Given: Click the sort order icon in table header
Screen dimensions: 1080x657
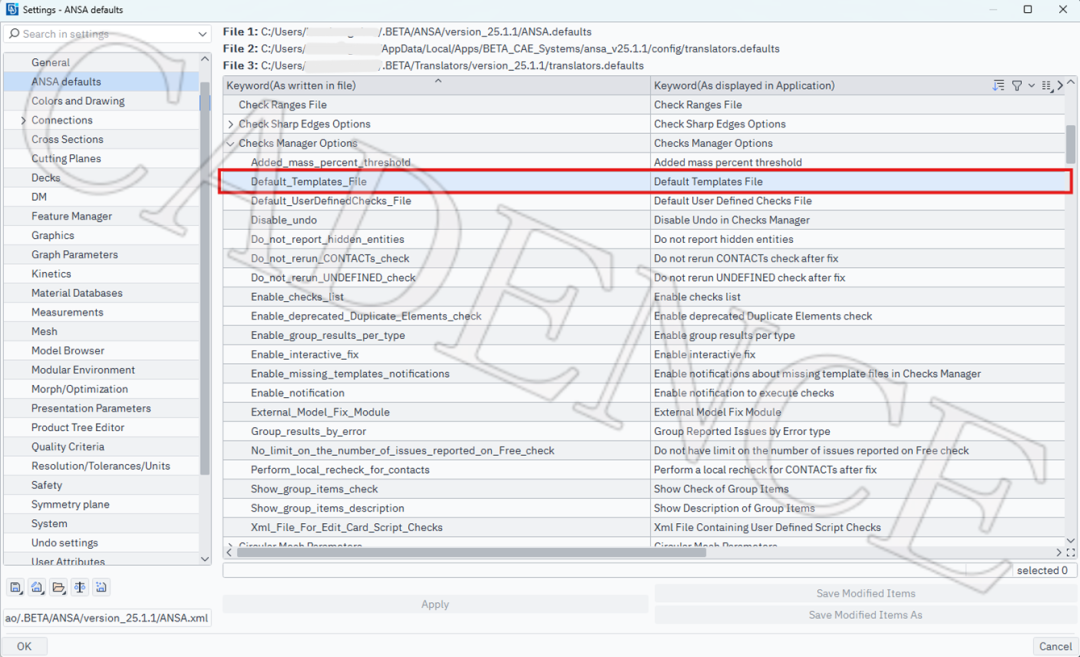Looking at the screenshot, I should 998,85.
